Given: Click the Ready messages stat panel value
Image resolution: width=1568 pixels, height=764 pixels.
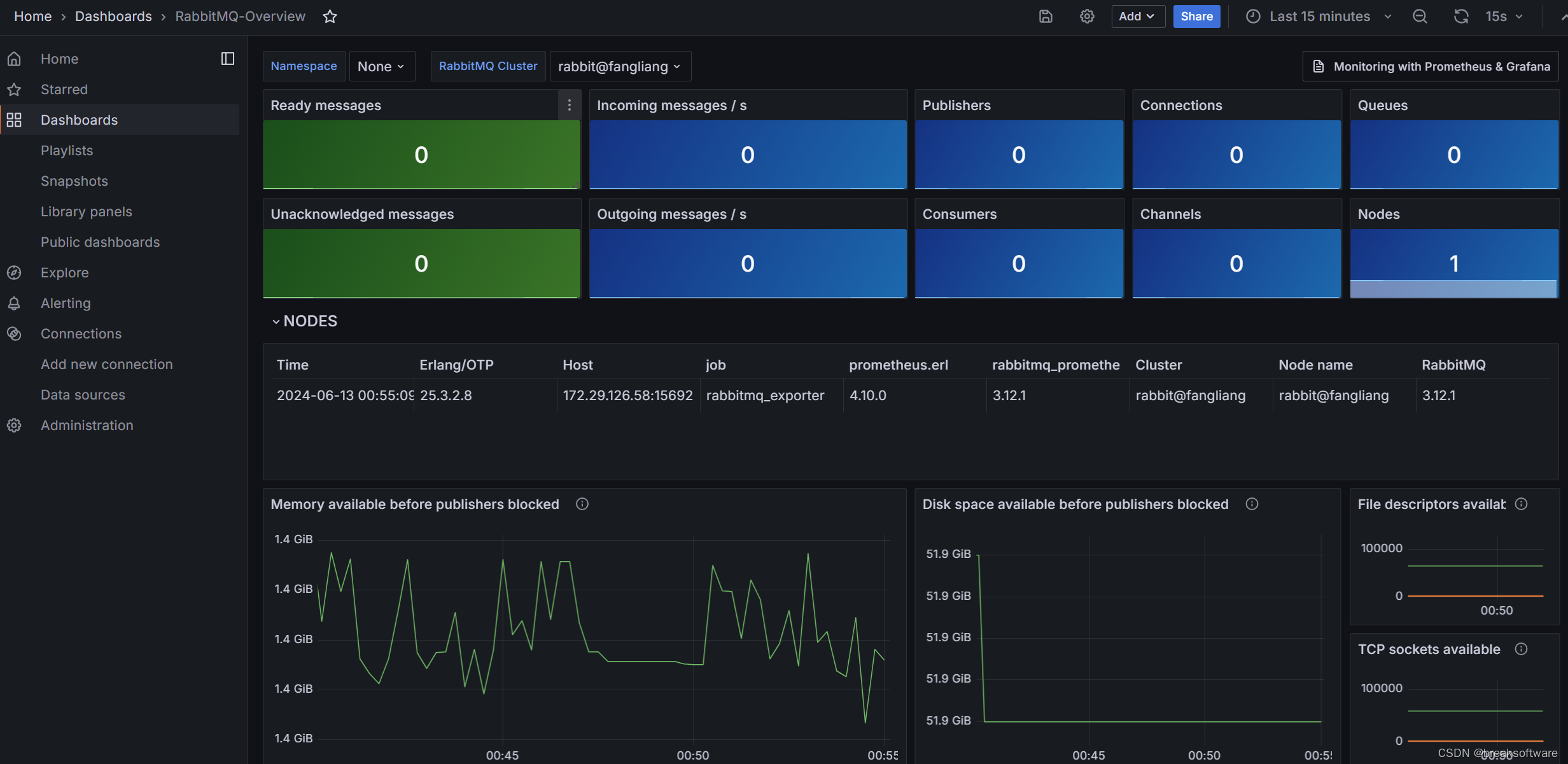Looking at the screenshot, I should pos(421,155).
